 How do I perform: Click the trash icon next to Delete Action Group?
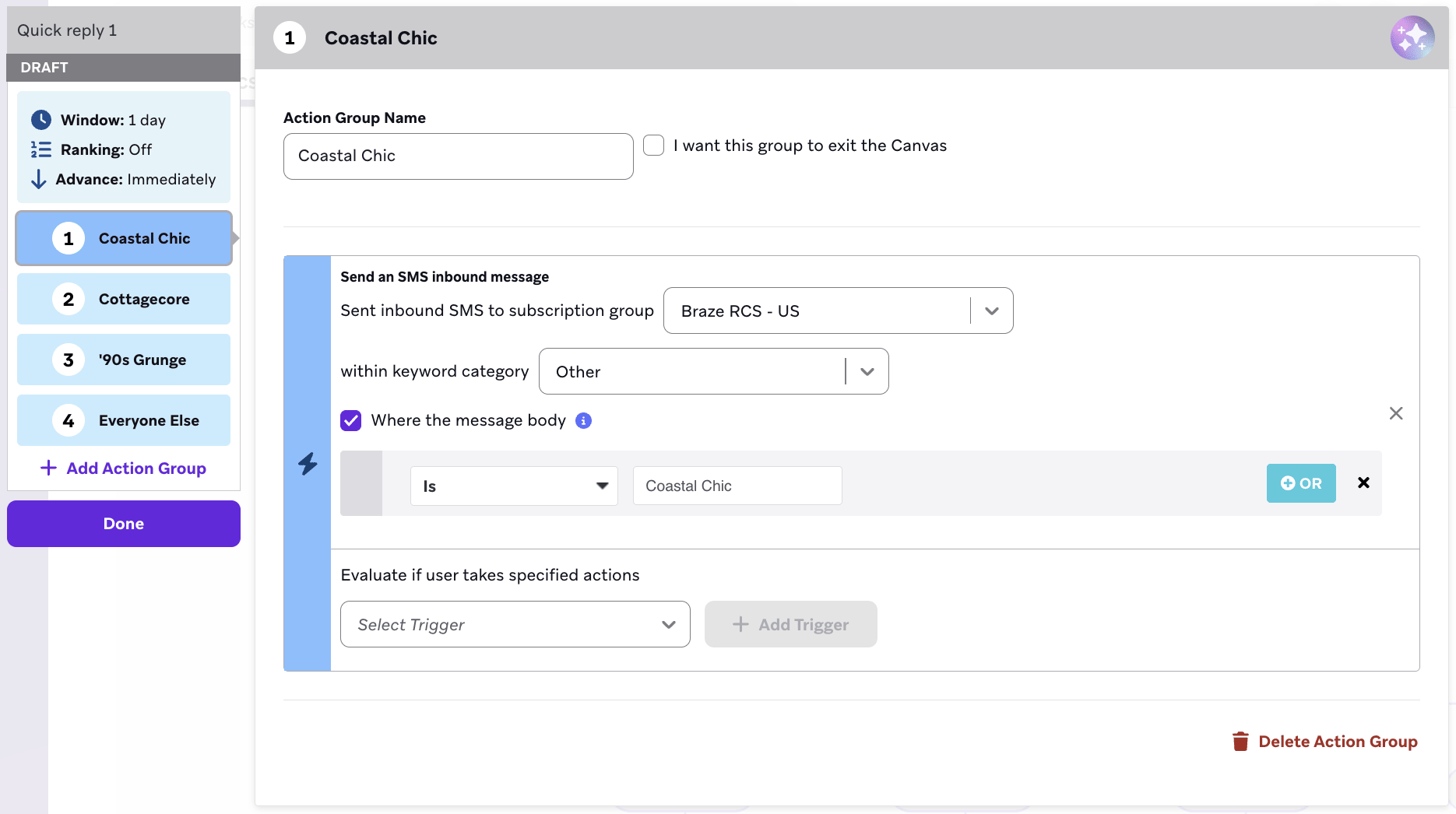[x=1241, y=741]
